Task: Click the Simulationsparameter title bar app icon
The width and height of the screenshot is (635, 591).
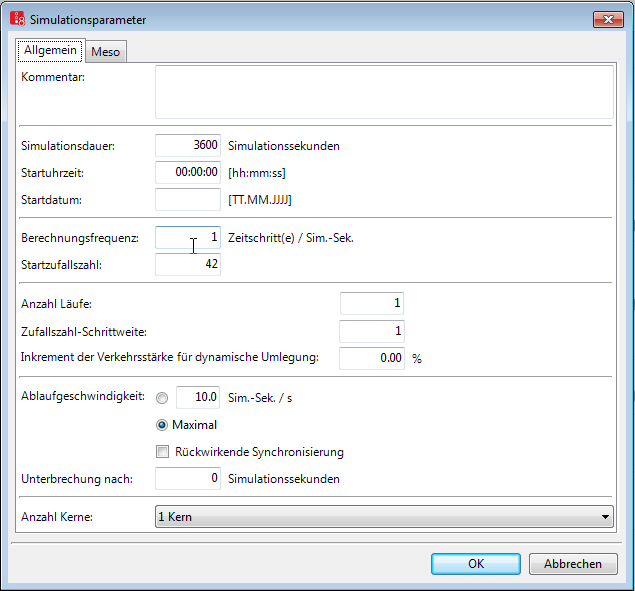Action: coord(17,19)
